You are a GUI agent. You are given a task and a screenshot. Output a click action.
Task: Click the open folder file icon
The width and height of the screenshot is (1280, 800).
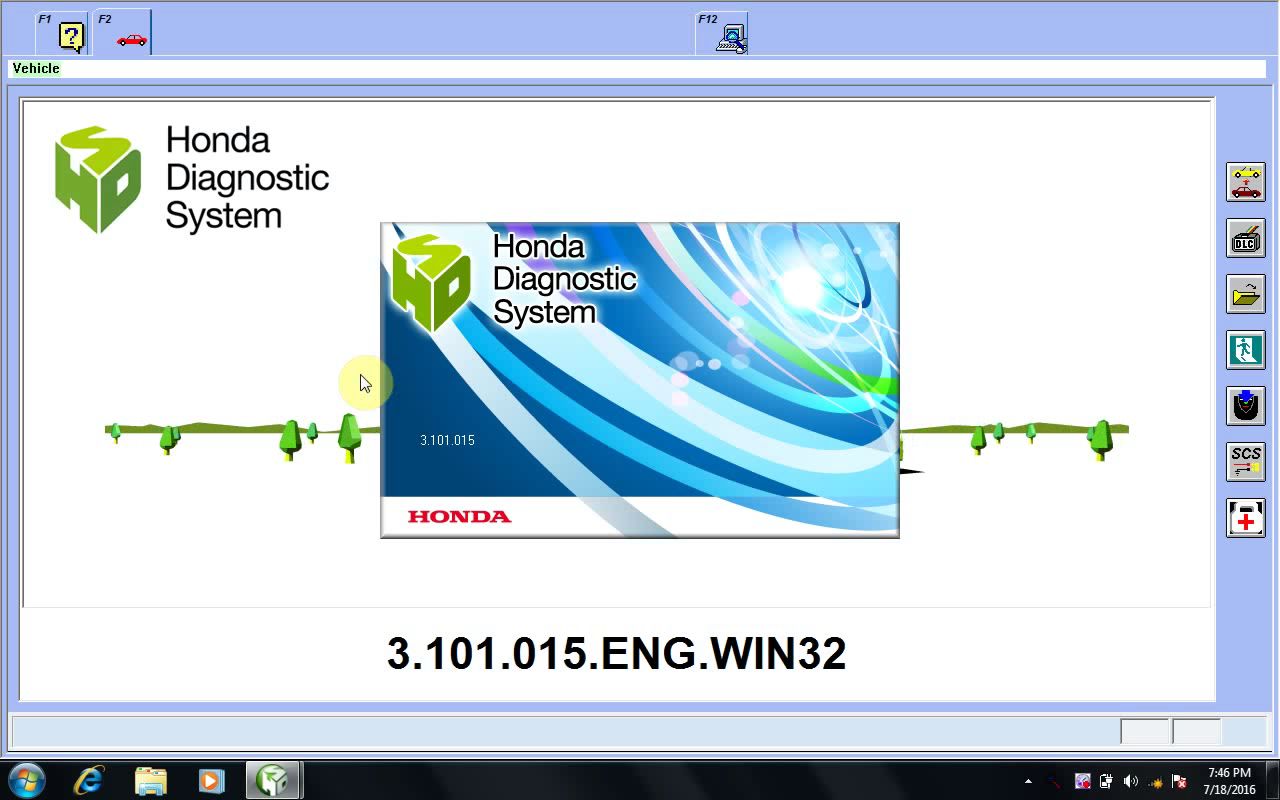click(x=1246, y=294)
